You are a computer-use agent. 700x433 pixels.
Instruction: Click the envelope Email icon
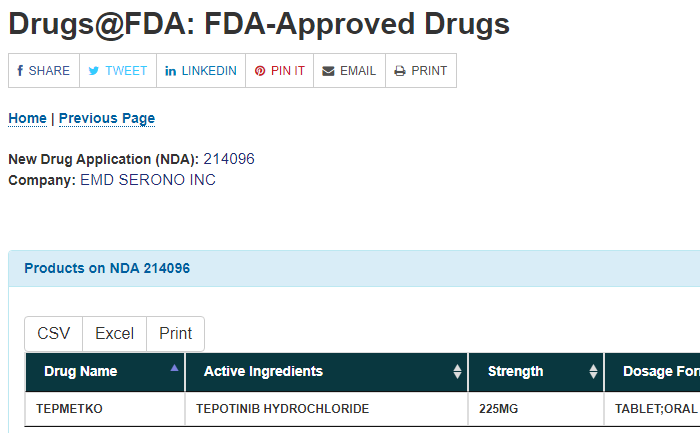[328, 71]
